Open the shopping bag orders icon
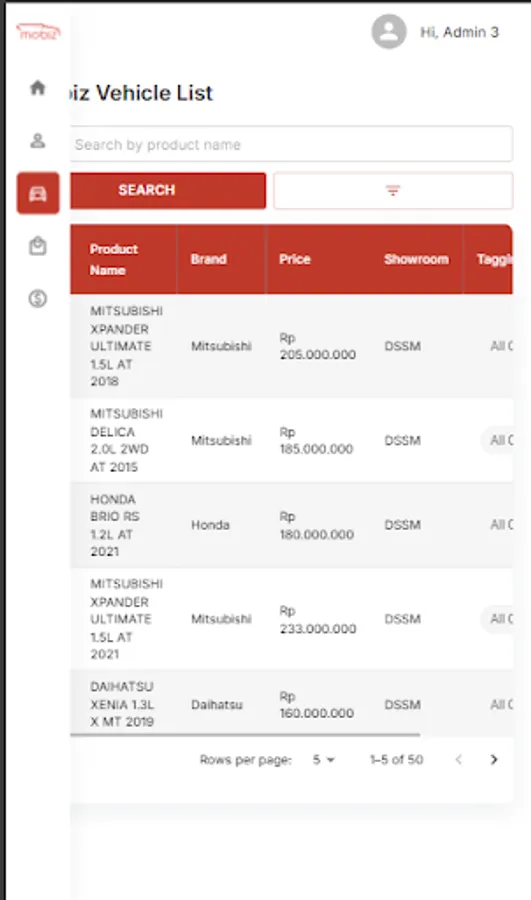This screenshot has width=531, height=900. [38, 246]
